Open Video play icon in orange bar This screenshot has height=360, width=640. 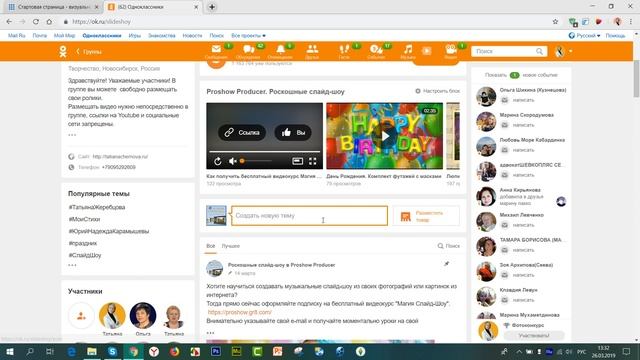pyautogui.click(x=427, y=51)
